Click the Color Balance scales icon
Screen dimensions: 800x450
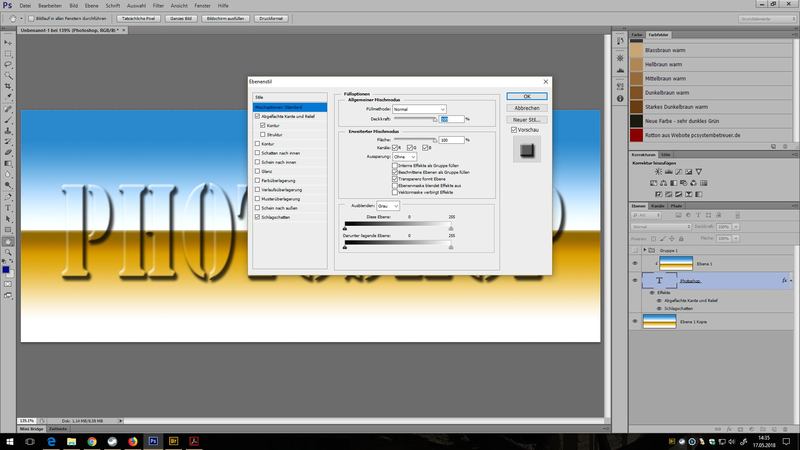click(663, 183)
